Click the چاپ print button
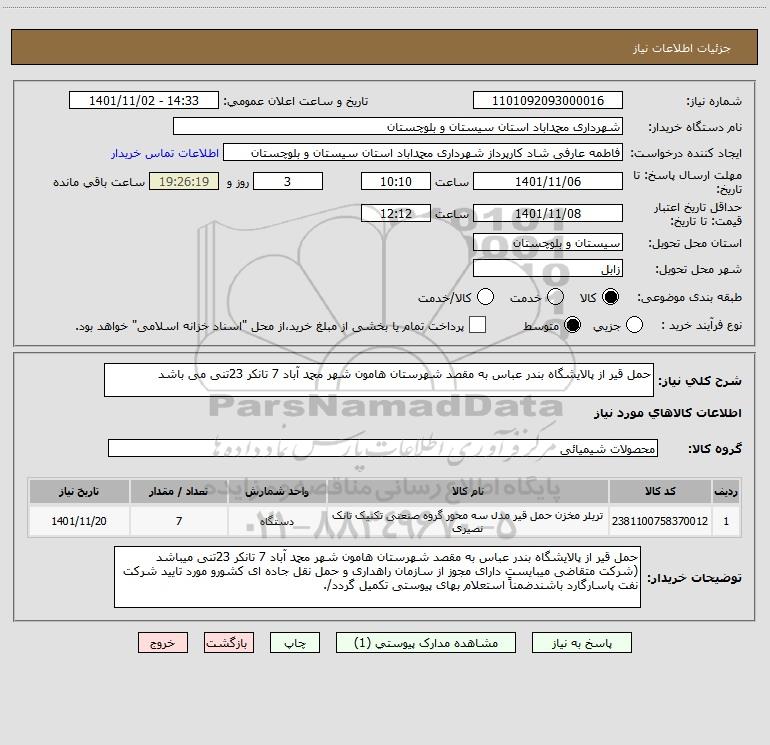Screen dimensions: 770x745 (295, 643)
